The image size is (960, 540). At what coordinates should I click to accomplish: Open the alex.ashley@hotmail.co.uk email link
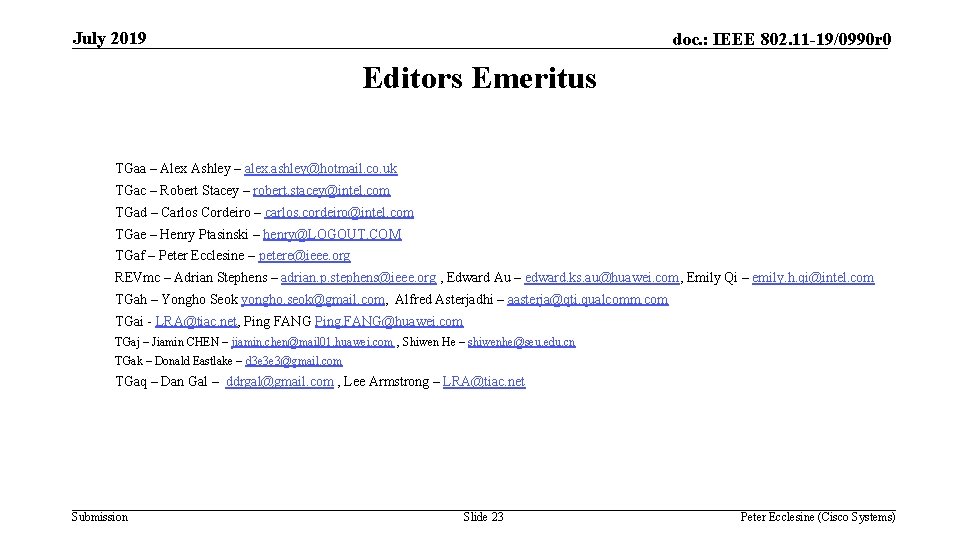321,168
